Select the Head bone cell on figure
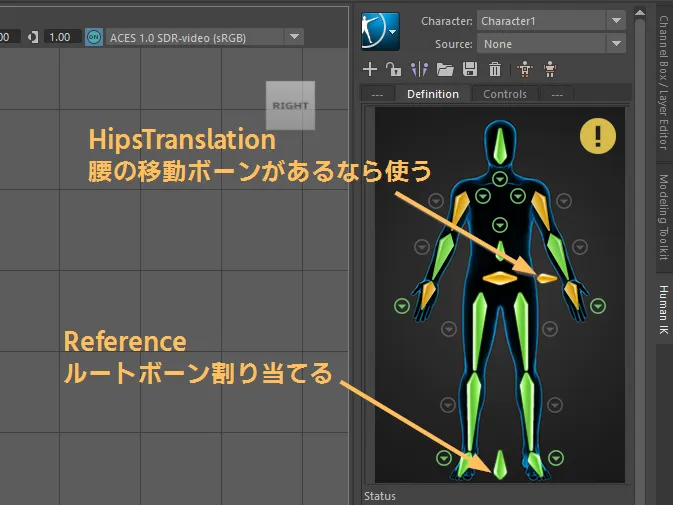Viewport: 673px width, 505px height. (500, 145)
